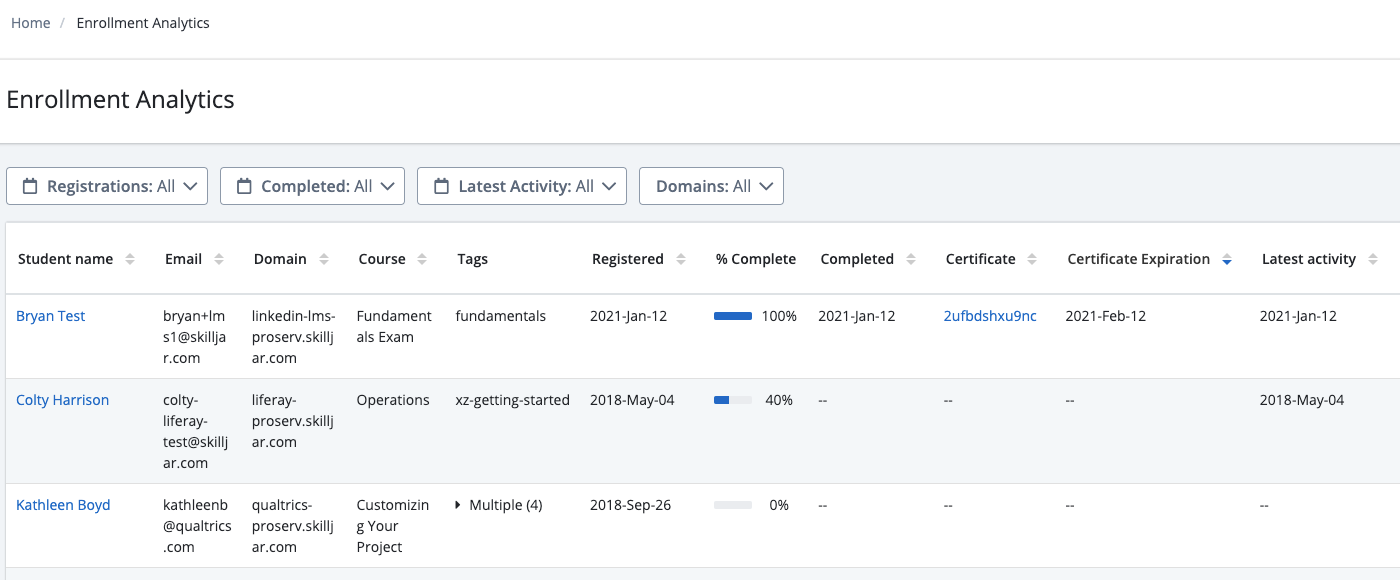
Task: Select domain qualtrics-proserv.skilljar.com
Action: click(293, 526)
